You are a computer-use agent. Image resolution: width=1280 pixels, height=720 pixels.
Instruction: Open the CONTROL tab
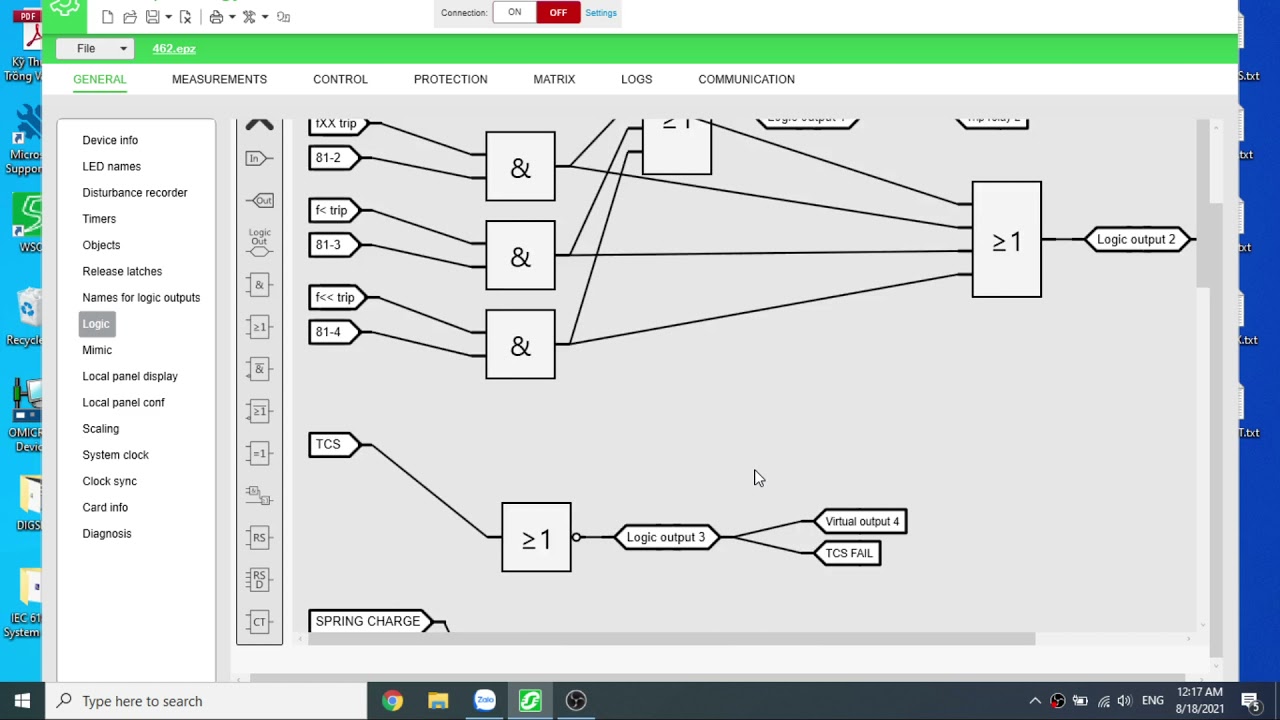[340, 79]
